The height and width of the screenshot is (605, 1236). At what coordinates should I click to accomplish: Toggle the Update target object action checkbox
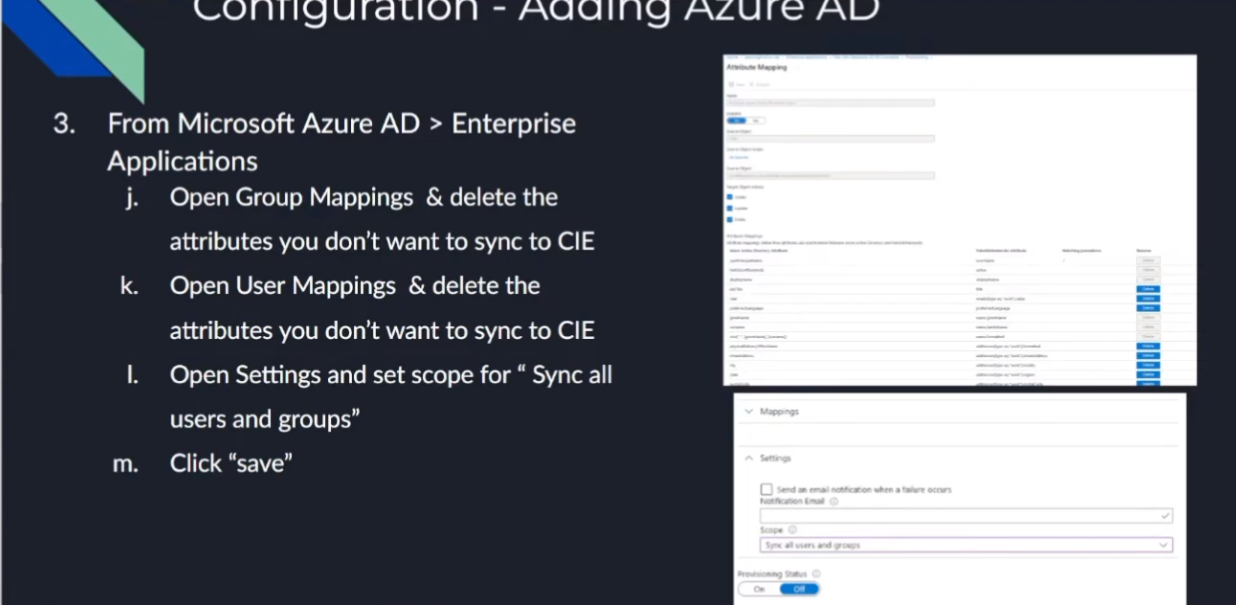tap(730, 208)
